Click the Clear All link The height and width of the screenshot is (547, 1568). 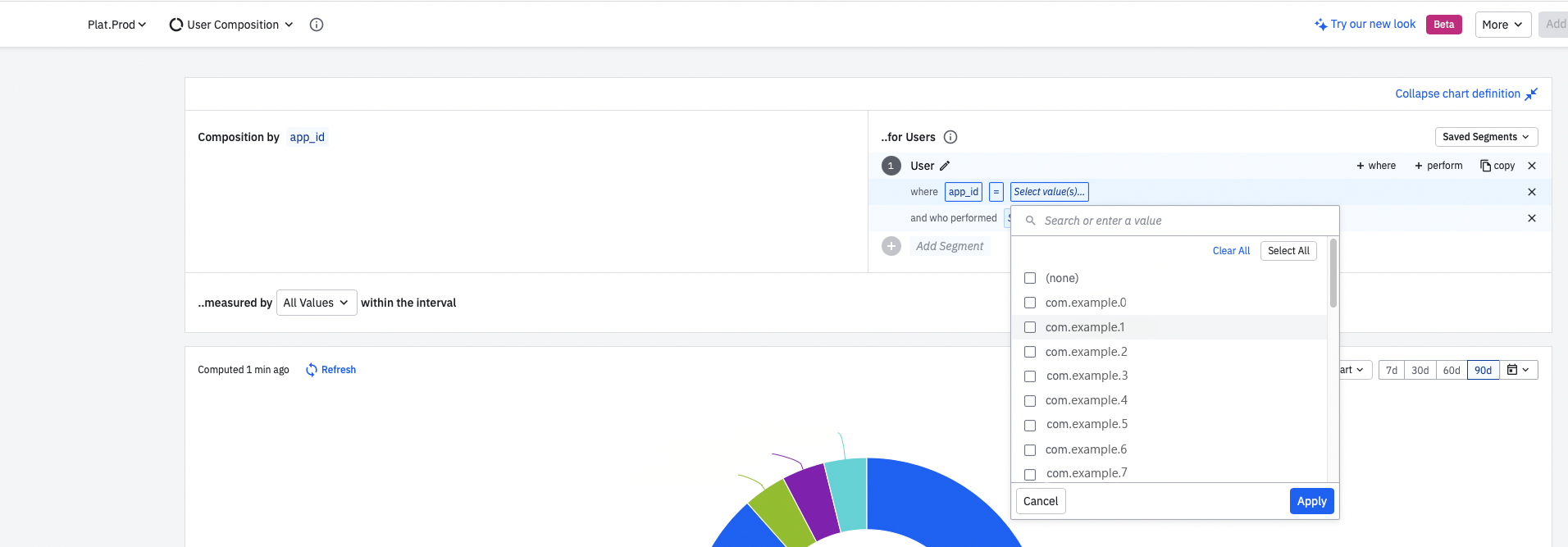pyautogui.click(x=1231, y=251)
